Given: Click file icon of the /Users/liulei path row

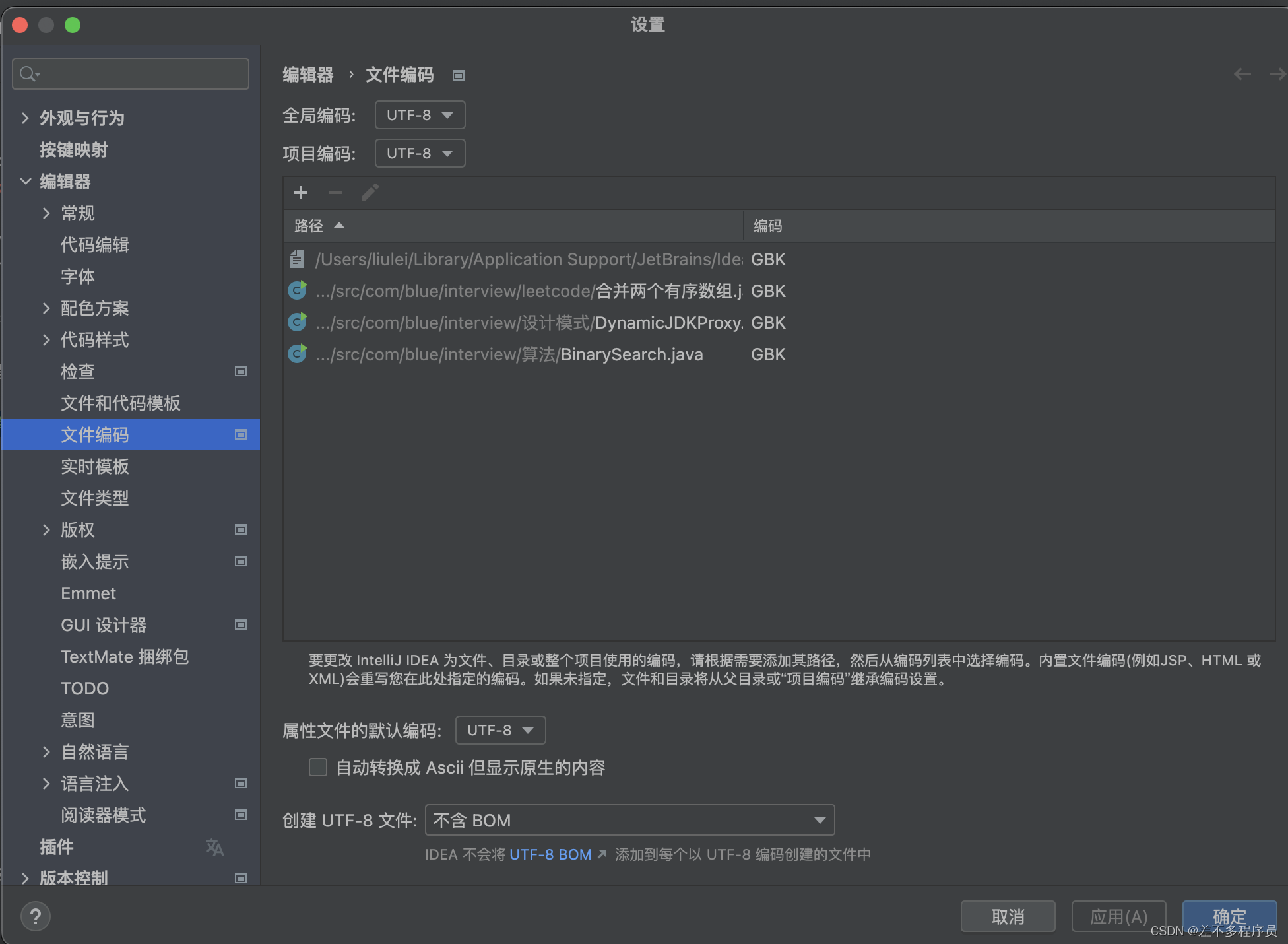Looking at the screenshot, I should click(297, 259).
